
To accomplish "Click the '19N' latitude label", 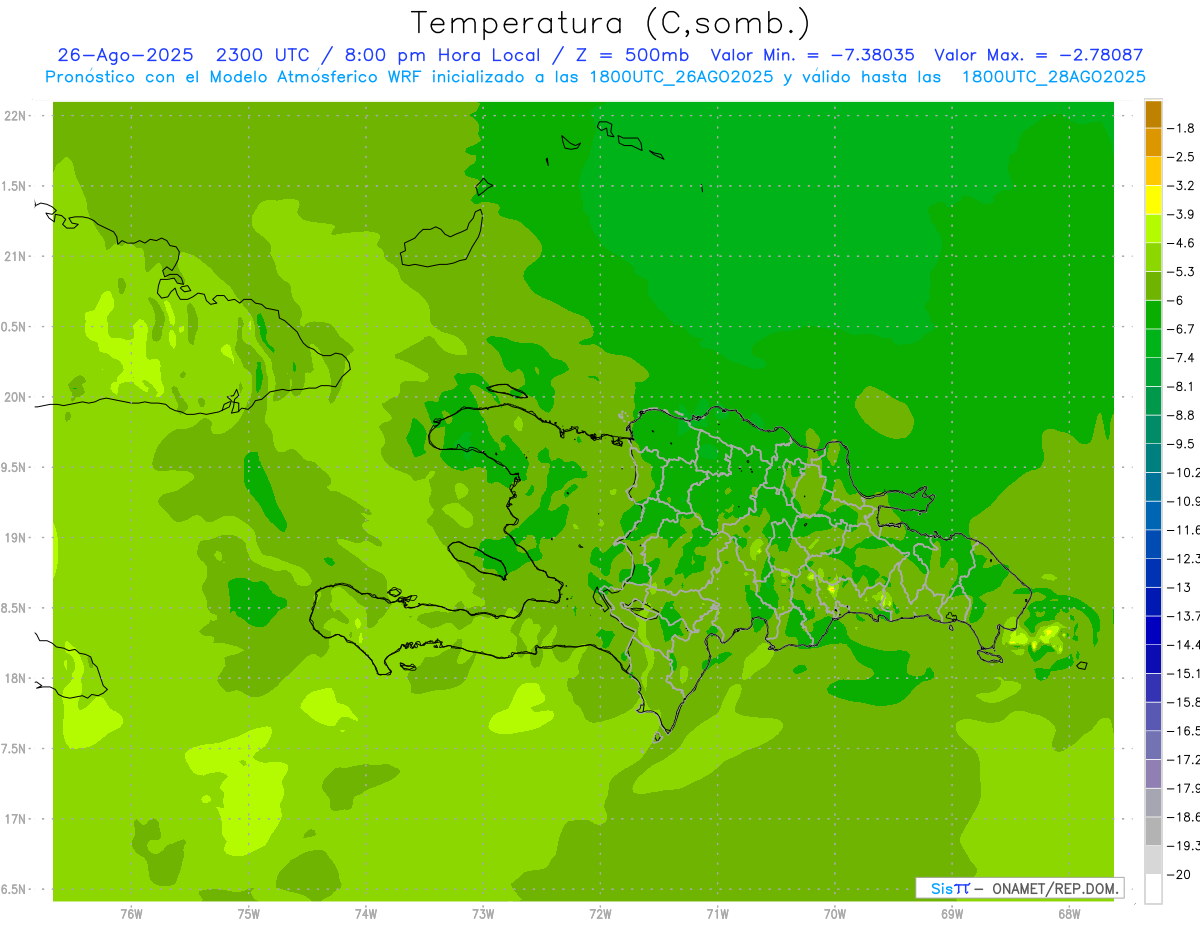I will 15,537.
